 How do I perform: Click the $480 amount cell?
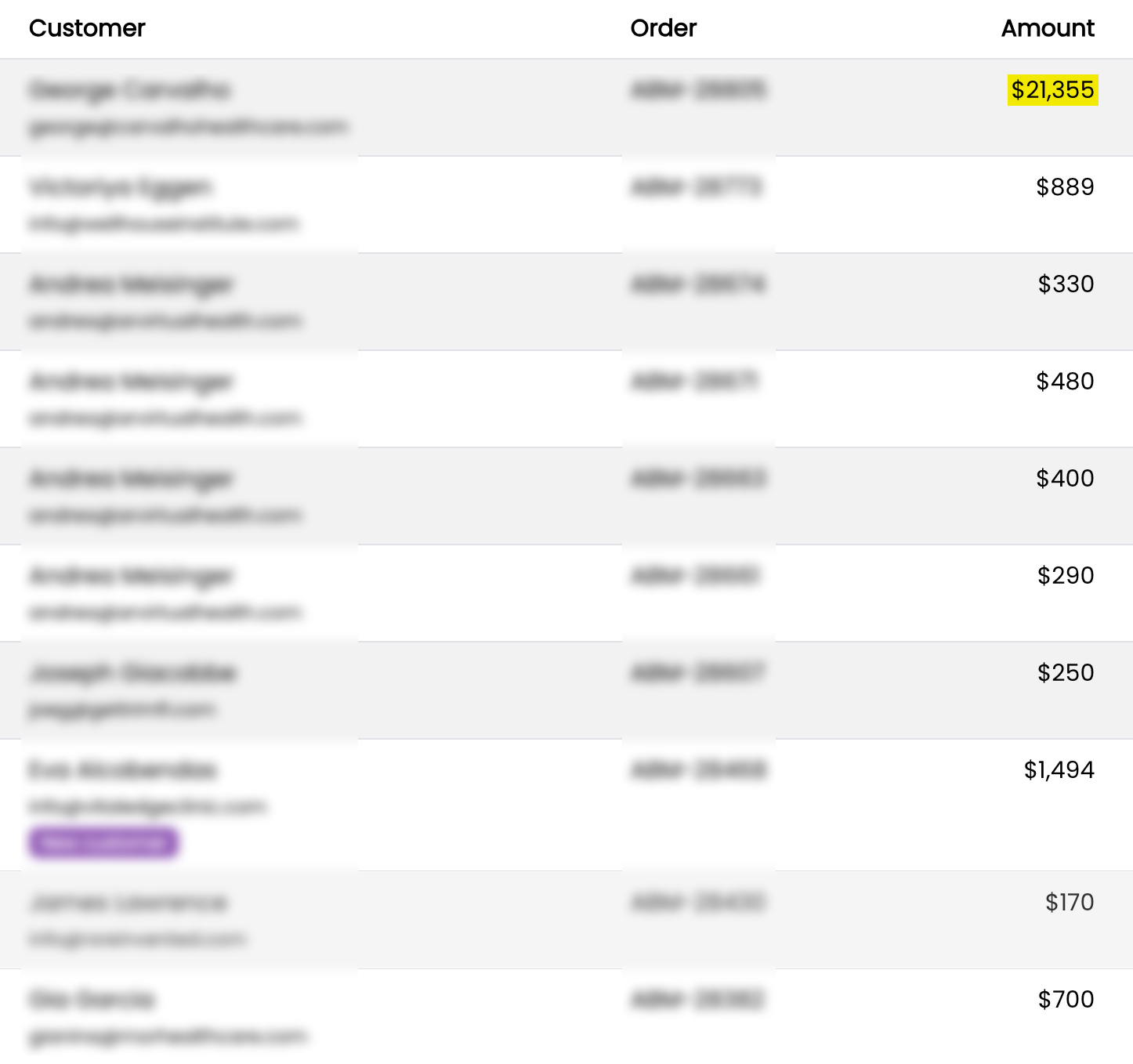[1064, 382]
